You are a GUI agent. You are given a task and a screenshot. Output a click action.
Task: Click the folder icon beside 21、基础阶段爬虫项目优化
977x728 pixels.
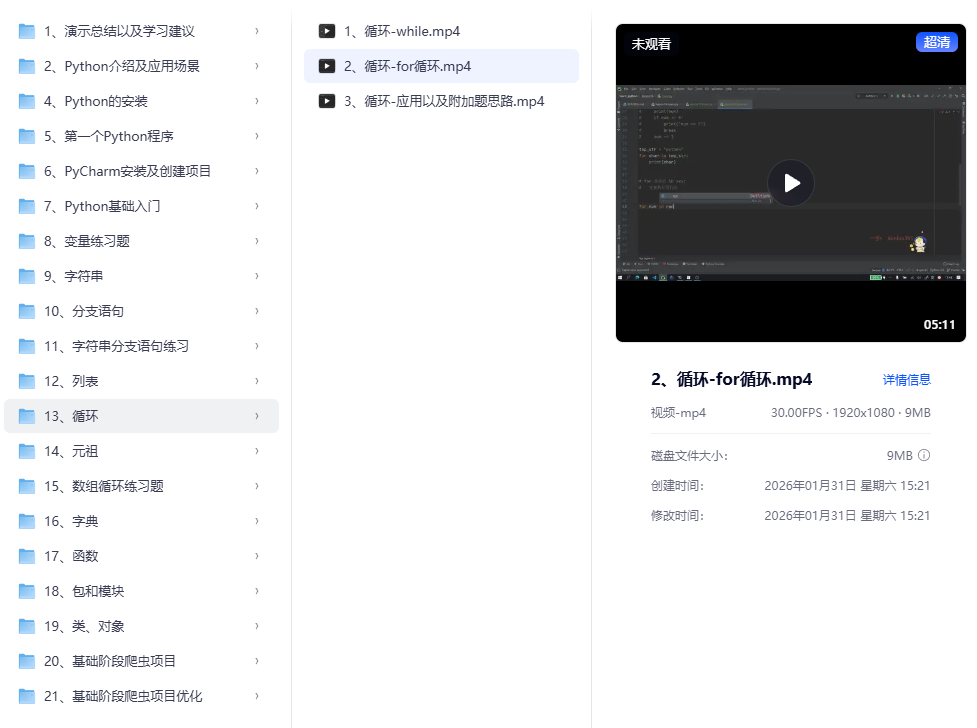[x=26, y=696]
